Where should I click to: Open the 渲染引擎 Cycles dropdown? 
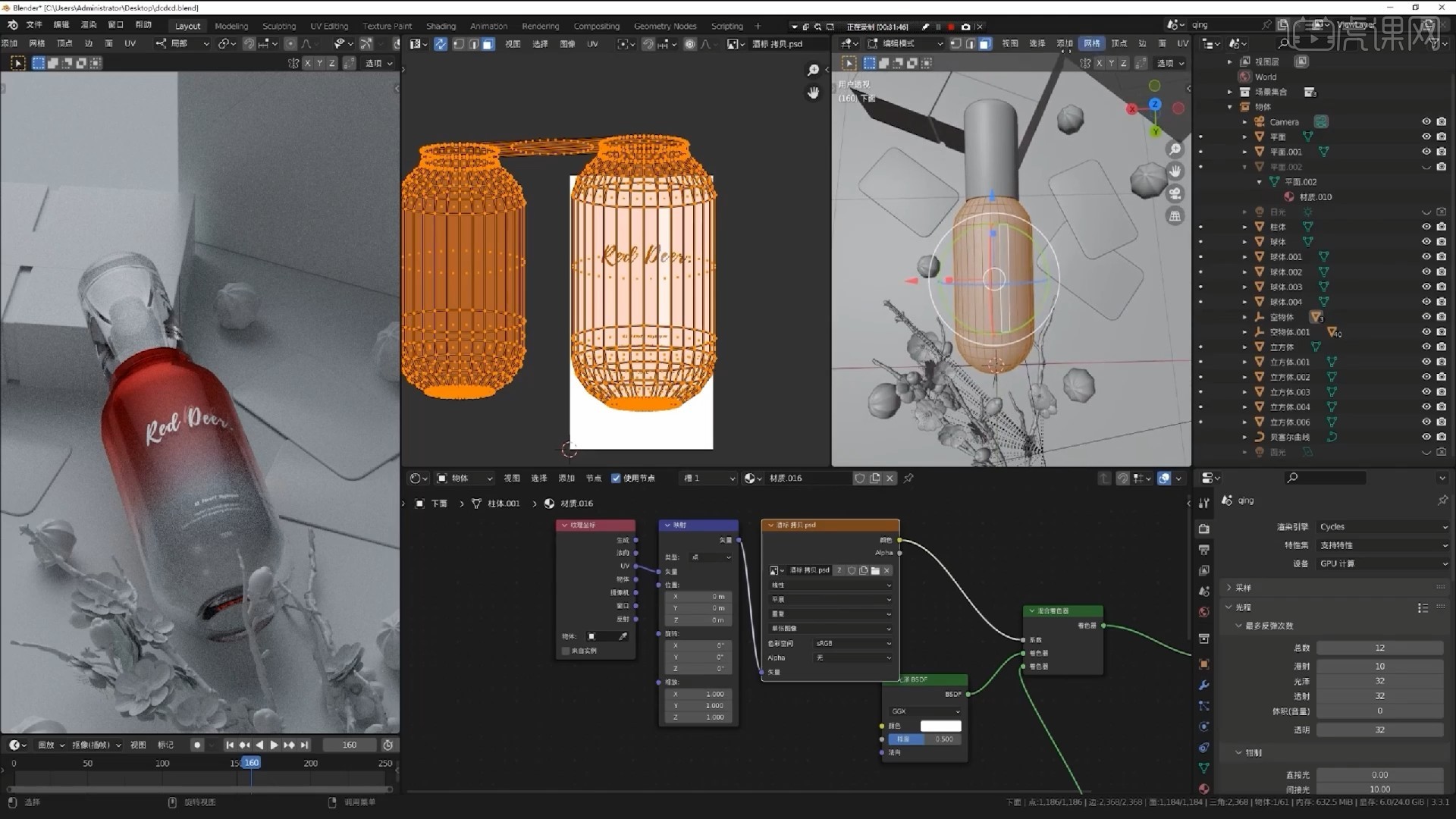[x=1382, y=527]
